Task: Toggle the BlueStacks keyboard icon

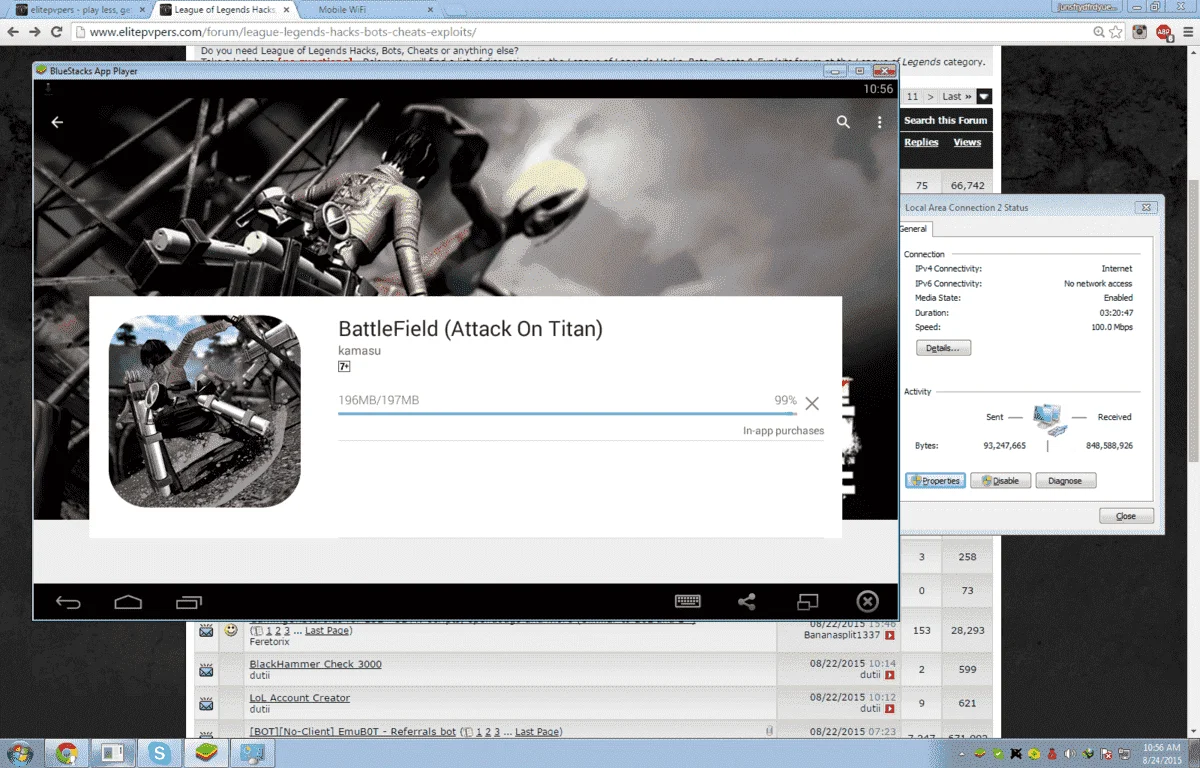Action: tap(688, 601)
